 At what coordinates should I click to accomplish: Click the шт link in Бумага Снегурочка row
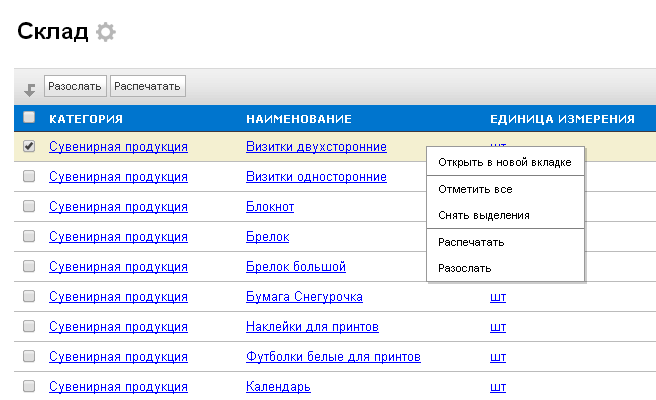[497, 297]
